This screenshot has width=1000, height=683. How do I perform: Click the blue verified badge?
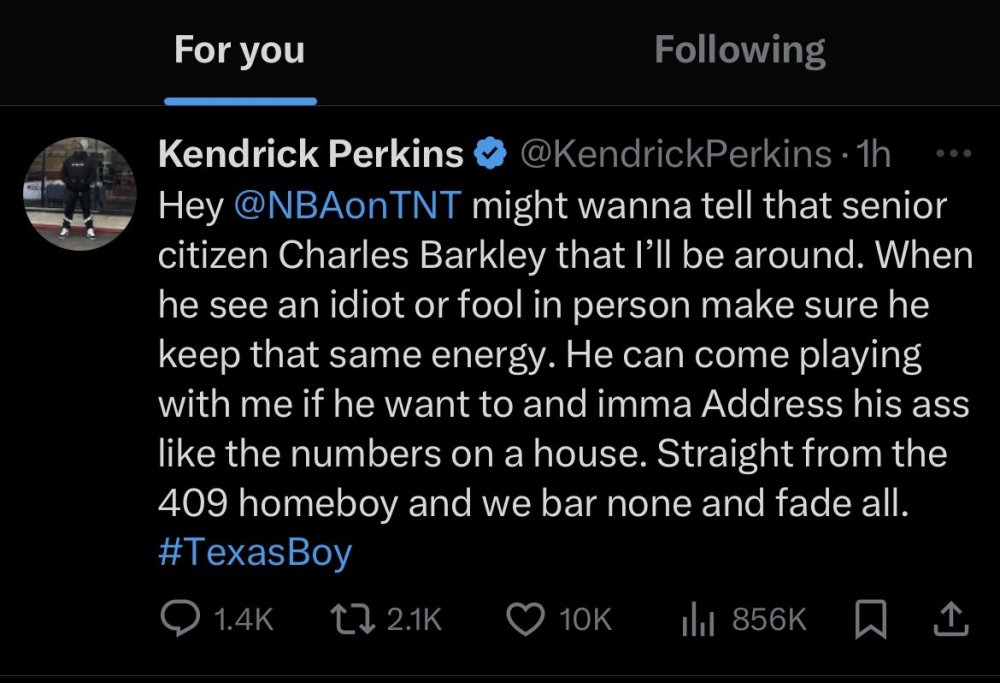(x=489, y=155)
